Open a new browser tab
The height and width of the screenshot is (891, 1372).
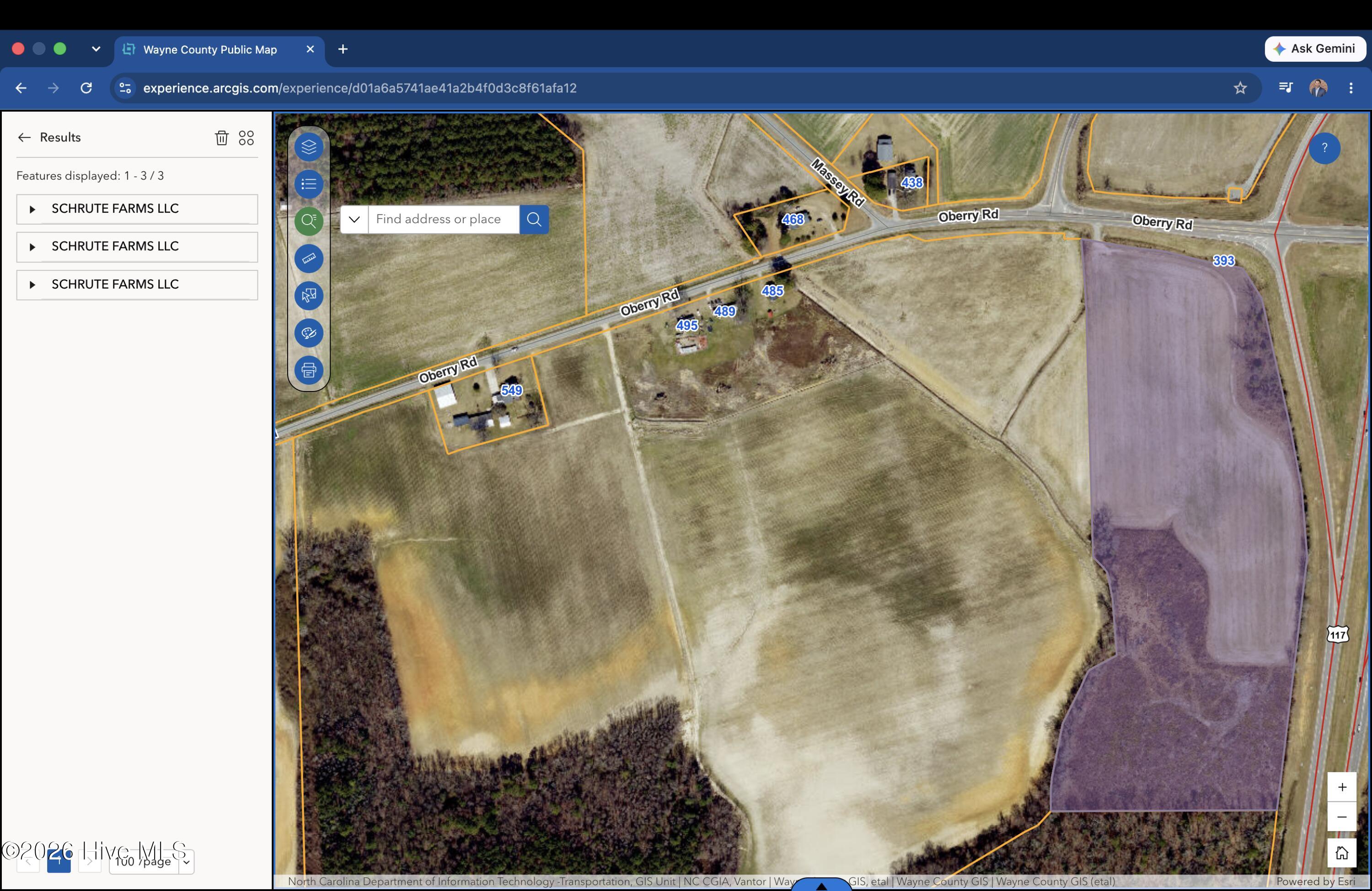343,49
